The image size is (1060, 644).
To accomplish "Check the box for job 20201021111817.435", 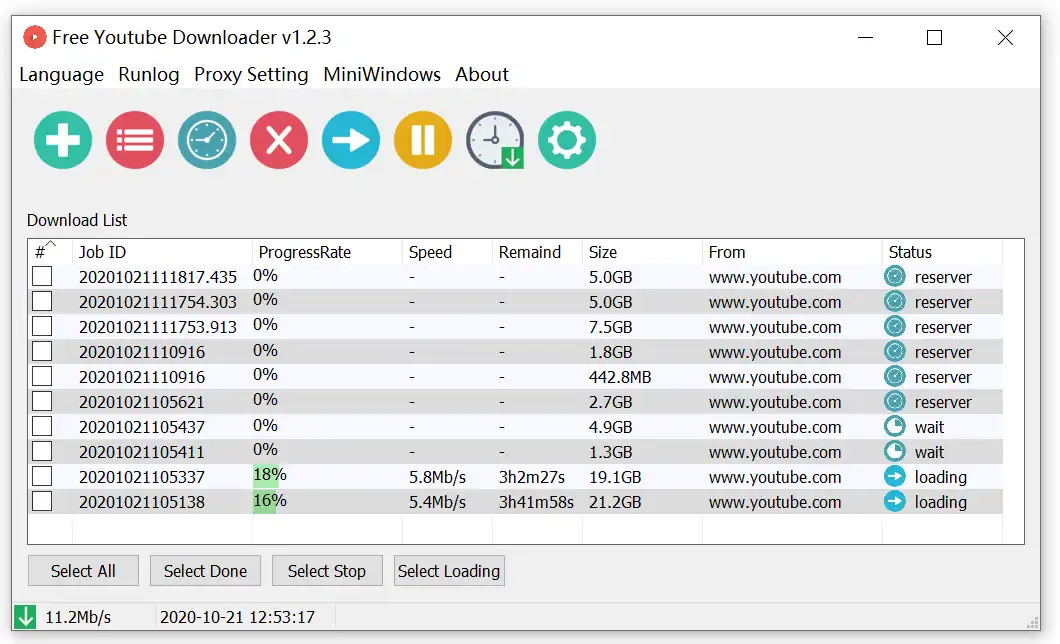I will click(42, 277).
